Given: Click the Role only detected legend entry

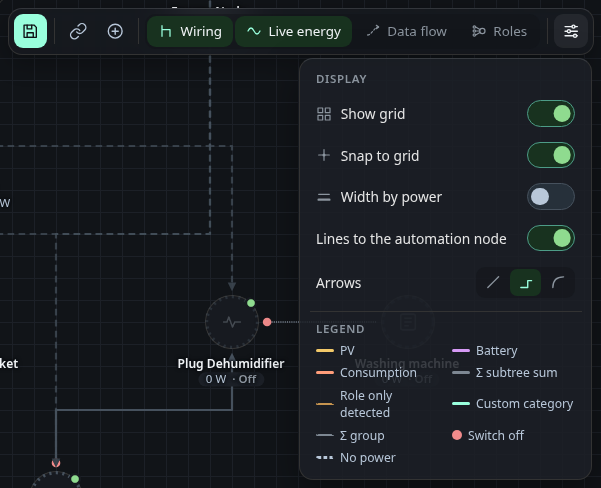Looking at the screenshot, I should (x=354, y=404).
